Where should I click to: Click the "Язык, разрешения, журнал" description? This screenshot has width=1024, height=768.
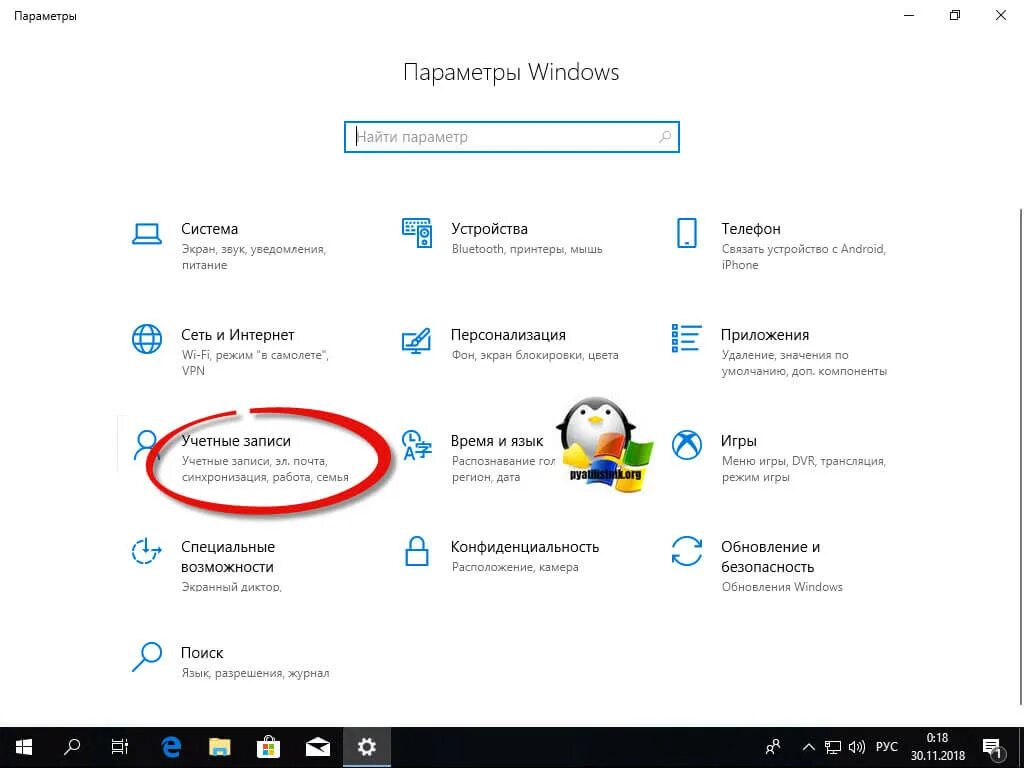click(x=255, y=673)
